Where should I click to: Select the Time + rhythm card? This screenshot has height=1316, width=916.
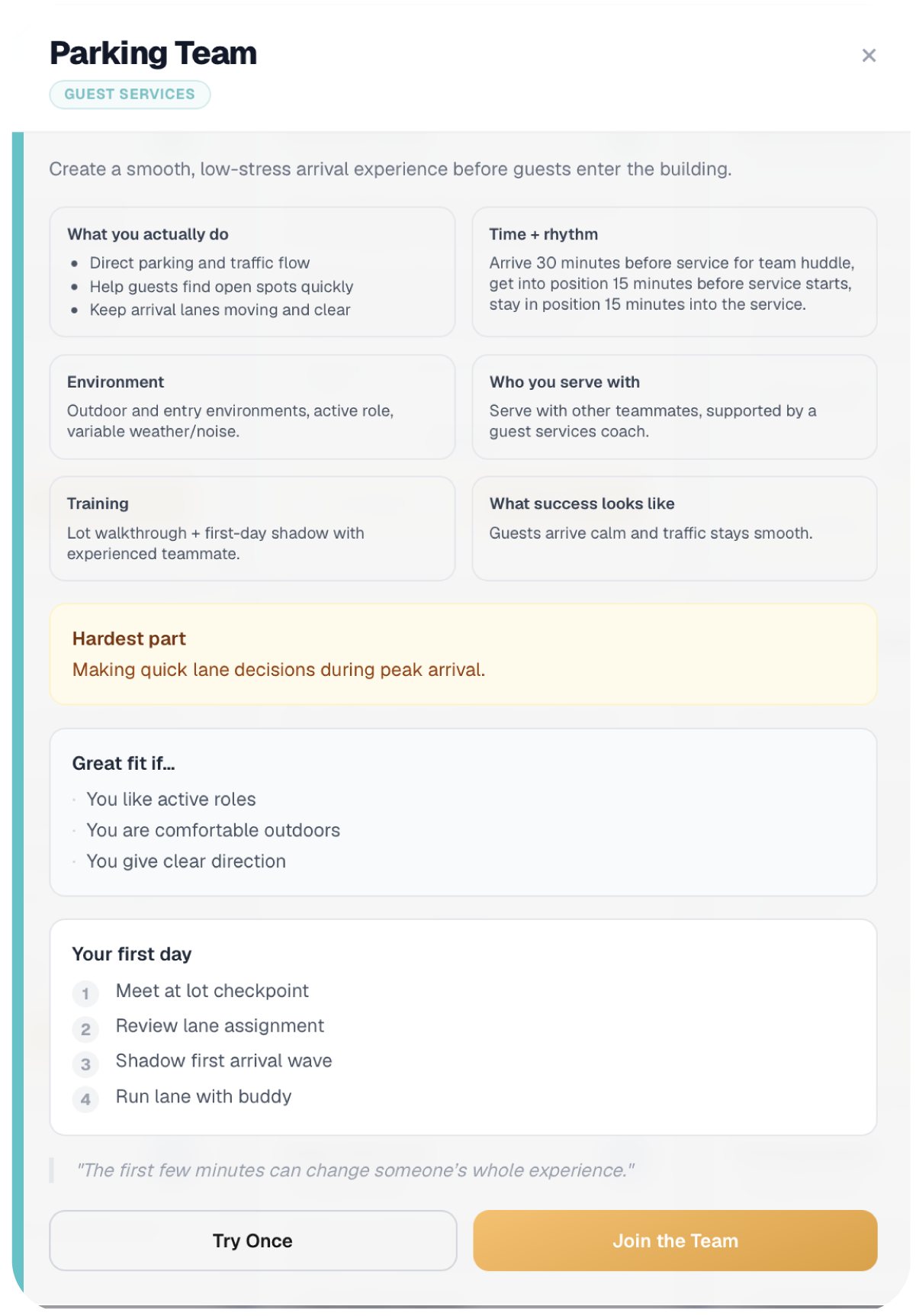(674, 272)
